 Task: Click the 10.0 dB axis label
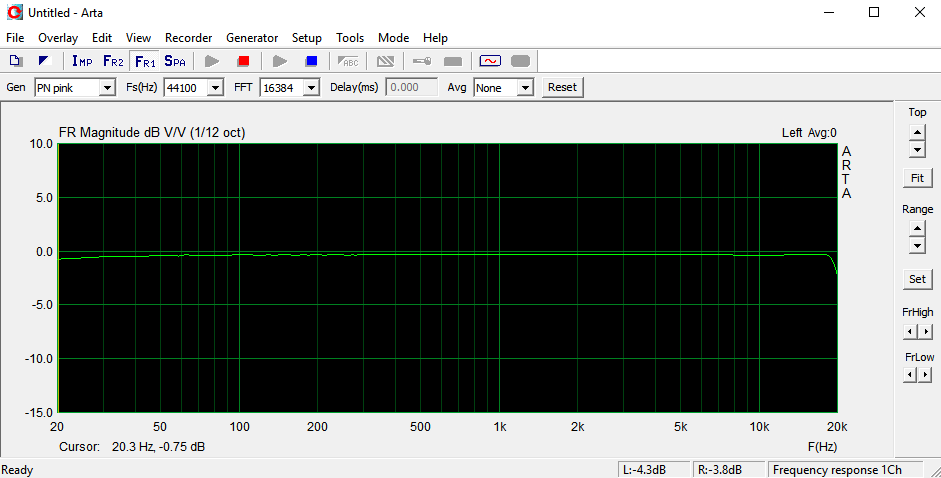coord(41,144)
